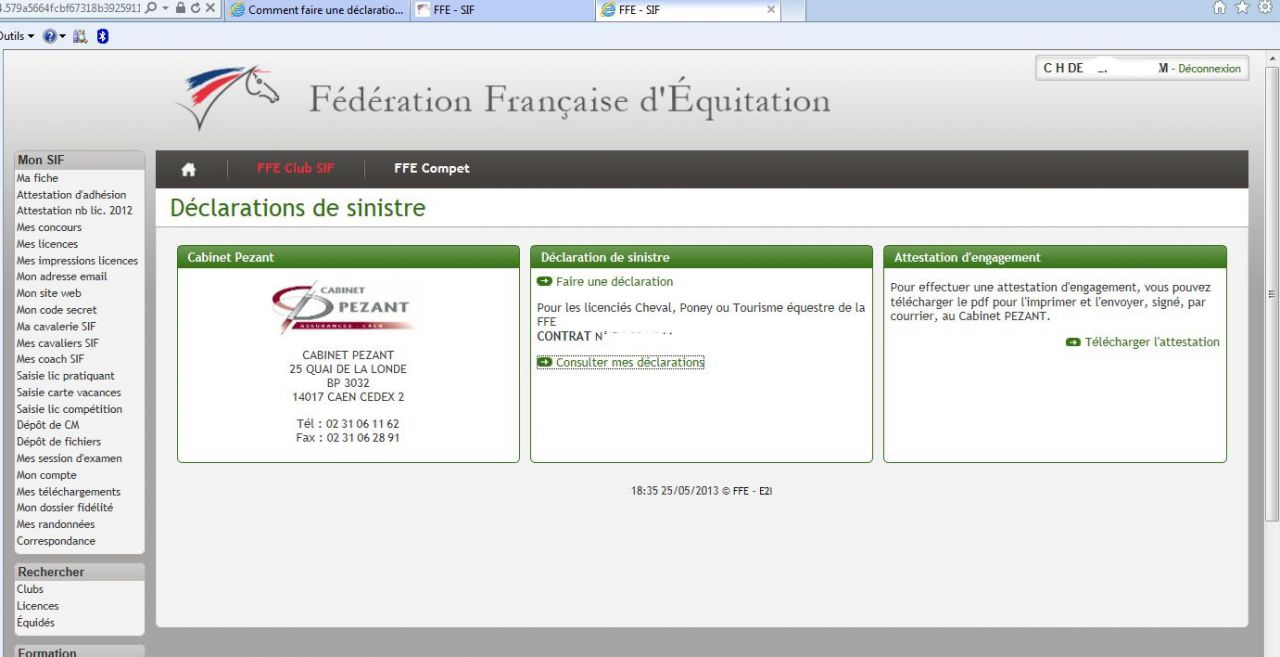
Task: Click 'Télécharger l'attestation' download link
Action: pos(1151,342)
